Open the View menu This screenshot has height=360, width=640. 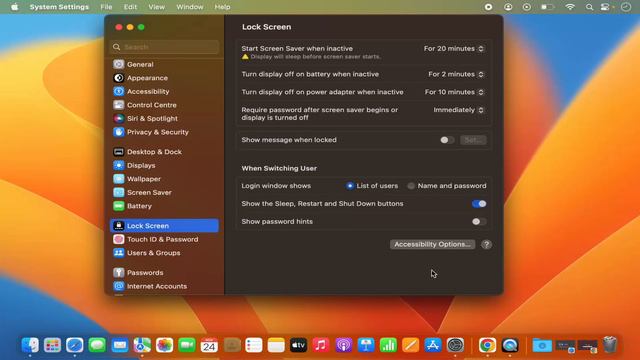[156, 7]
